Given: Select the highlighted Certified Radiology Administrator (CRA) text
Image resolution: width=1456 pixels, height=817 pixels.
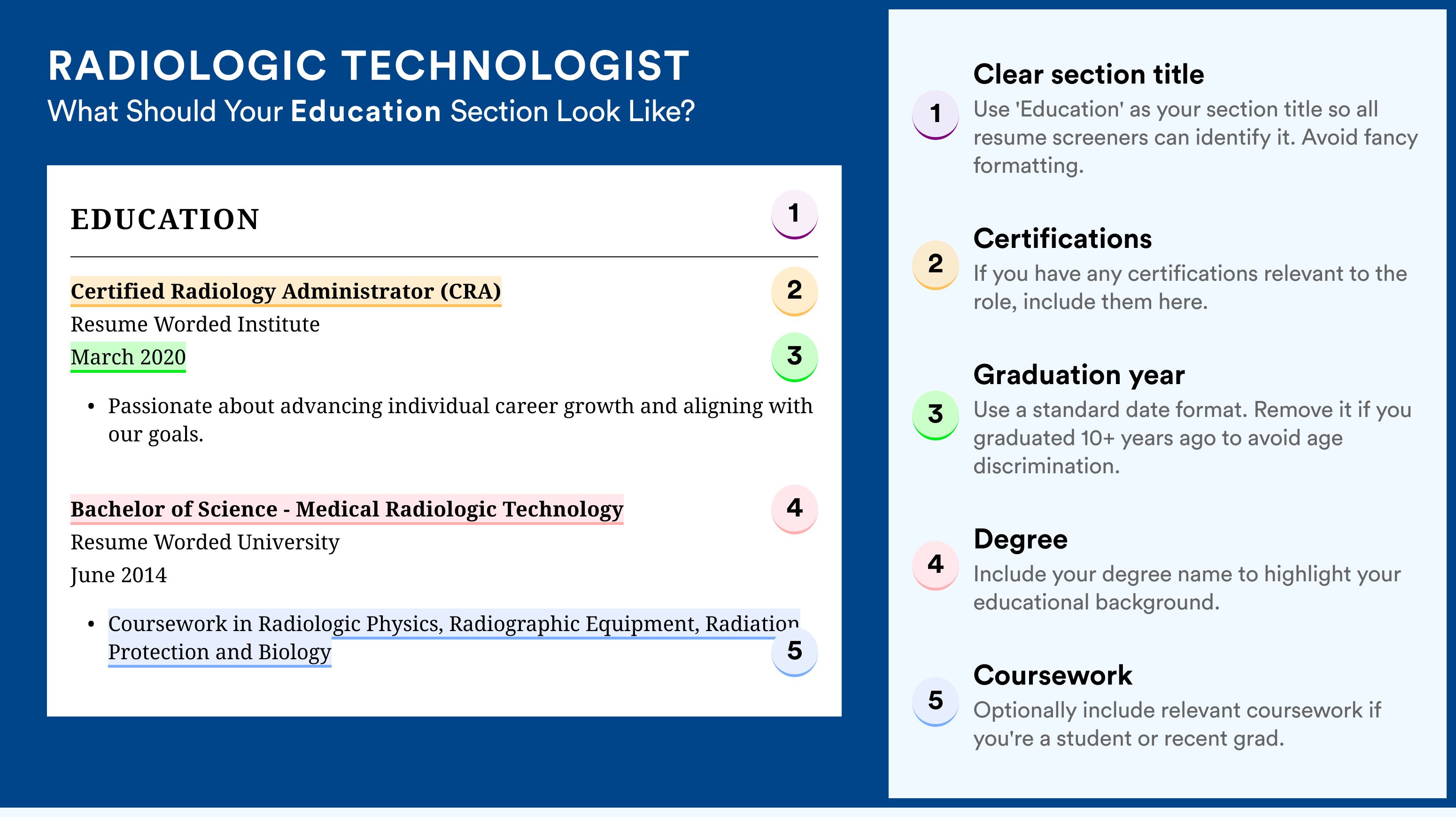Looking at the screenshot, I should [286, 291].
